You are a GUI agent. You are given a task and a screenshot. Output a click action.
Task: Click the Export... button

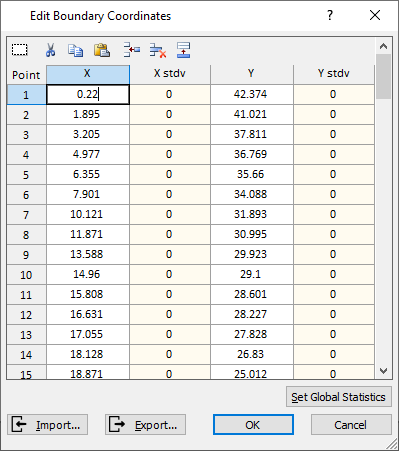(x=145, y=425)
